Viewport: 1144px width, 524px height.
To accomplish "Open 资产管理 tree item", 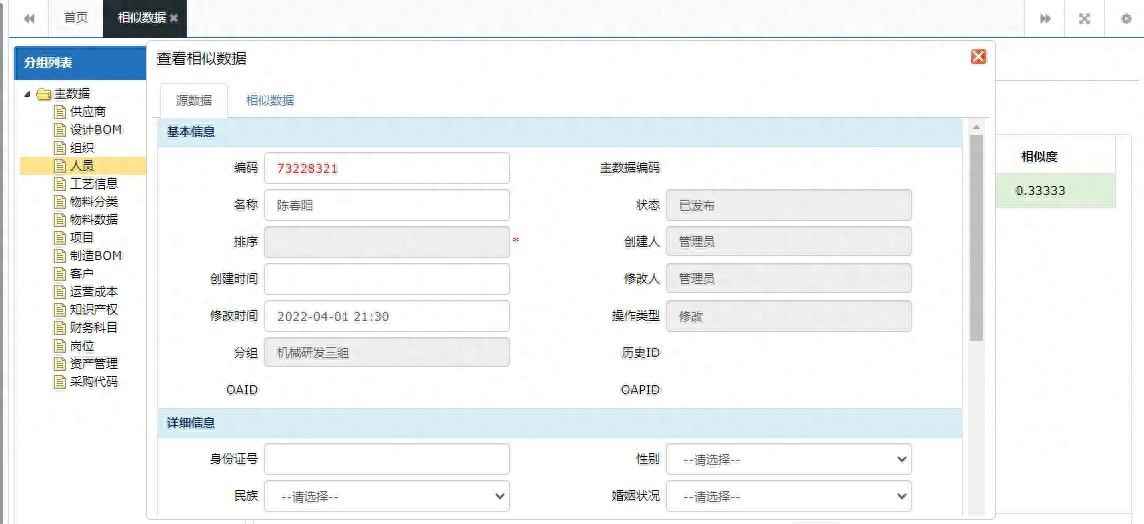I will click(94, 363).
